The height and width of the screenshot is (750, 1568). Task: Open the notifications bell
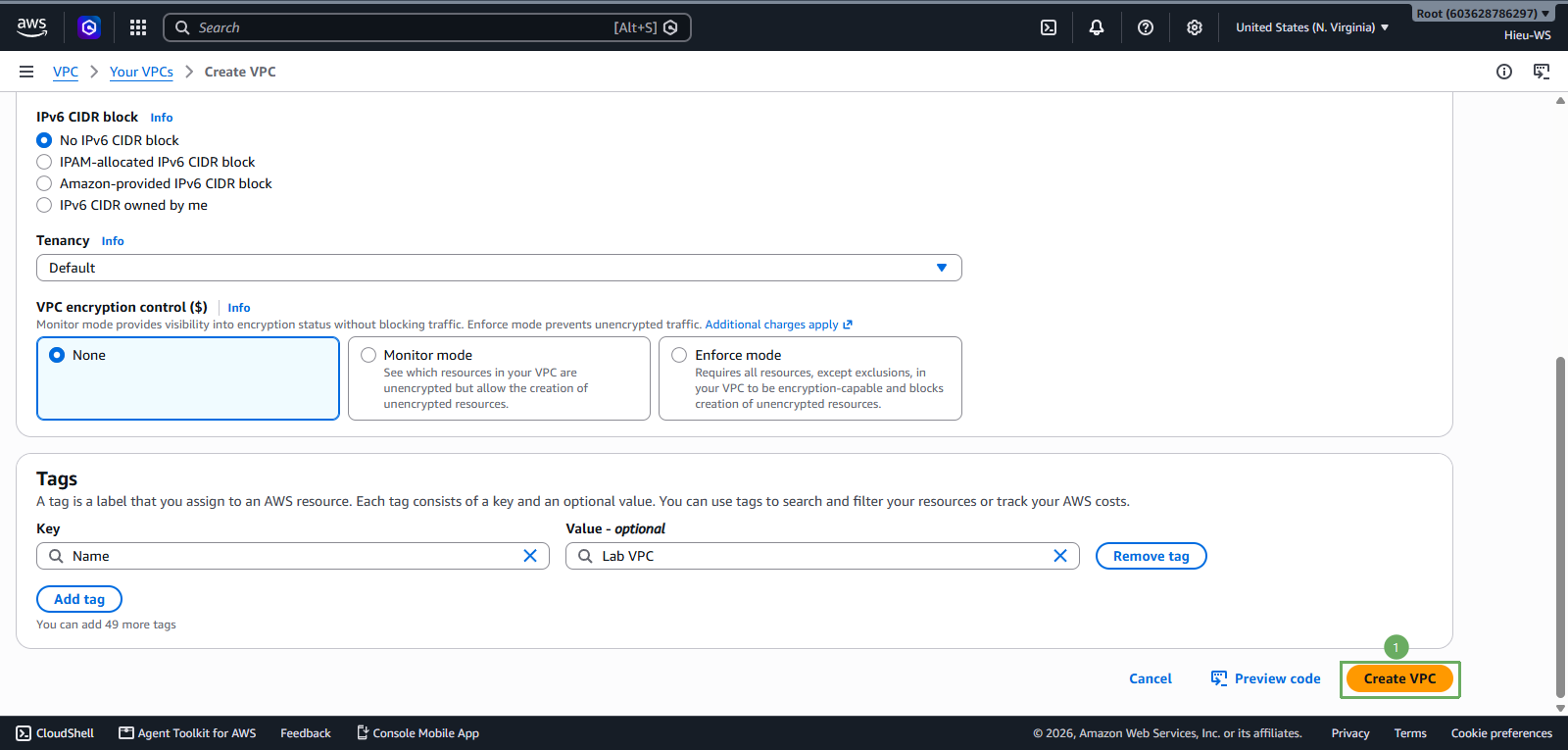tap(1097, 27)
